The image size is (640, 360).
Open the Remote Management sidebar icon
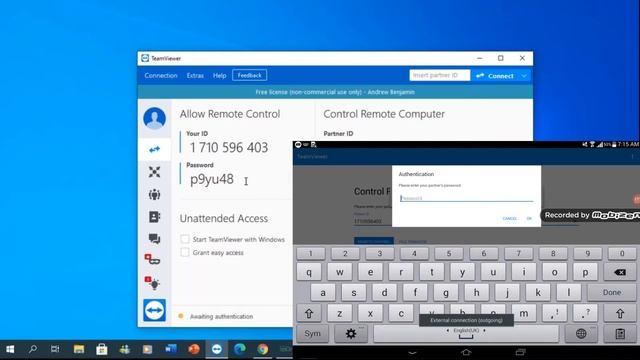click(154, 172)
